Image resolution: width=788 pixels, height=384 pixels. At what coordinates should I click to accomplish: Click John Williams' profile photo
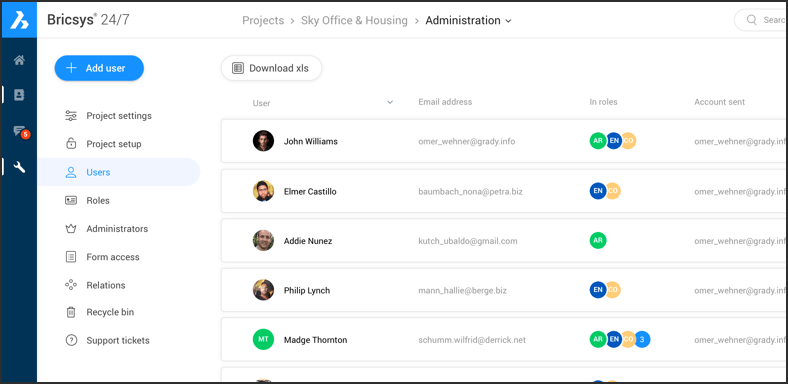point(263,141)
